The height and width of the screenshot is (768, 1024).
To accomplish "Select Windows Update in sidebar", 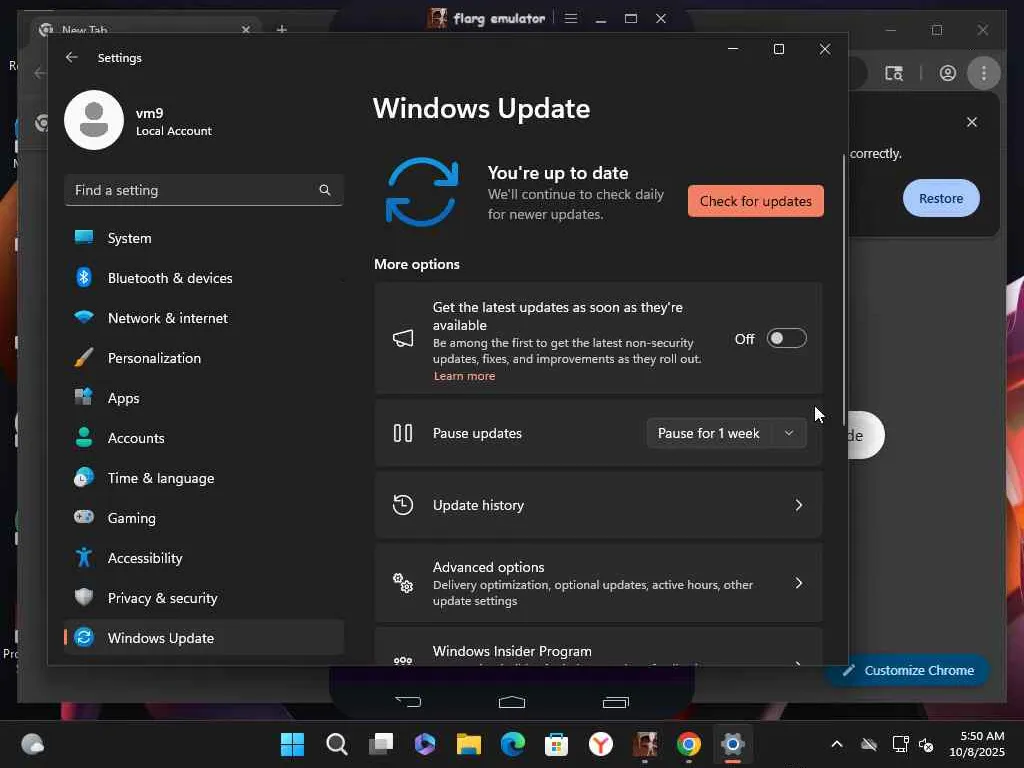I will [204, 637].
